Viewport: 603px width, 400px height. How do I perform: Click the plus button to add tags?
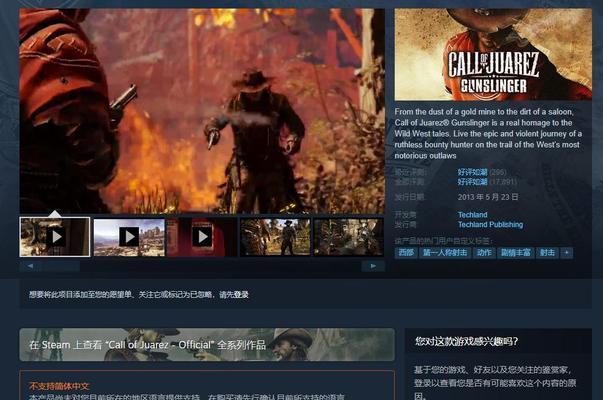click(566, 253)
